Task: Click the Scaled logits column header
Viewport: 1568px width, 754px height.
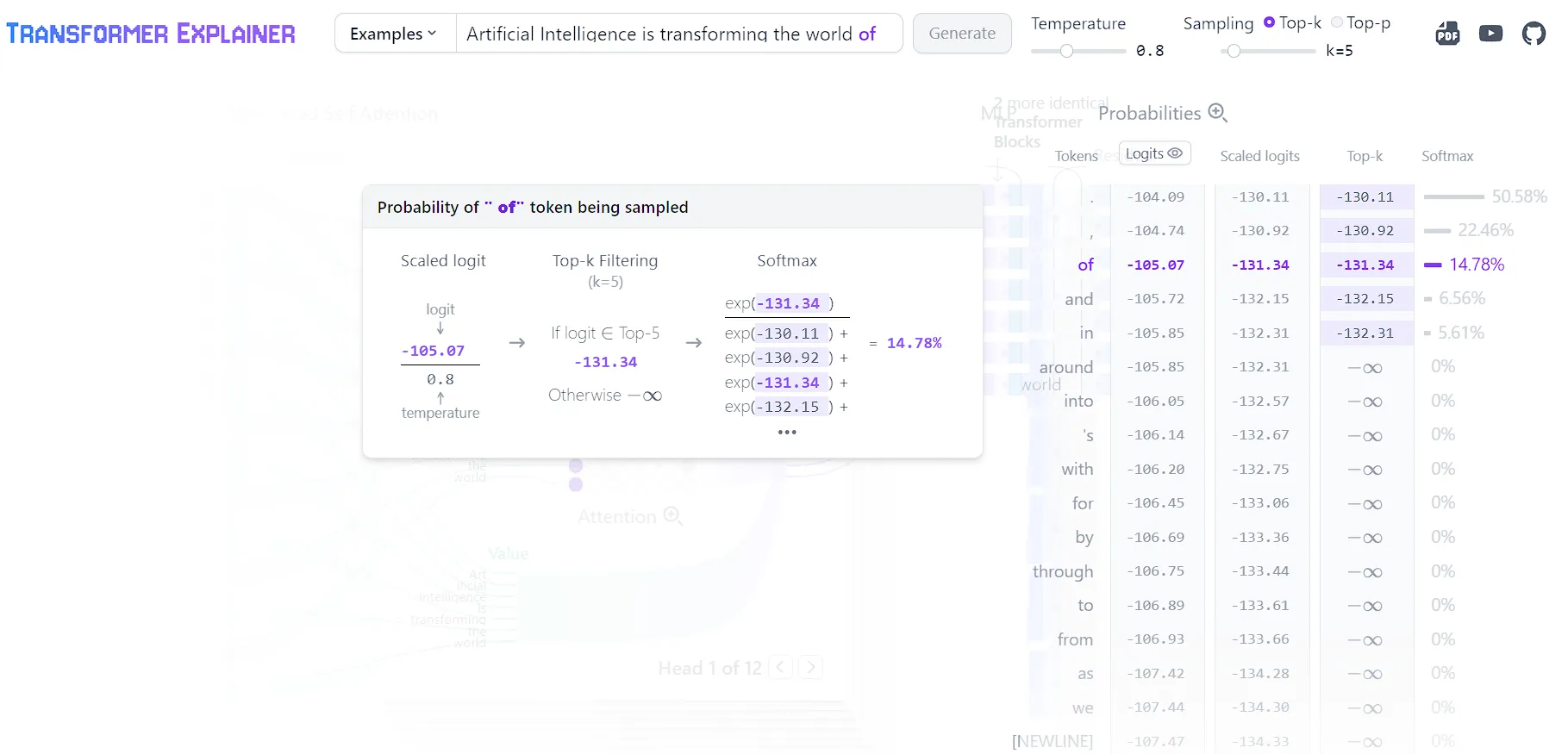Action: (1259, 156)
